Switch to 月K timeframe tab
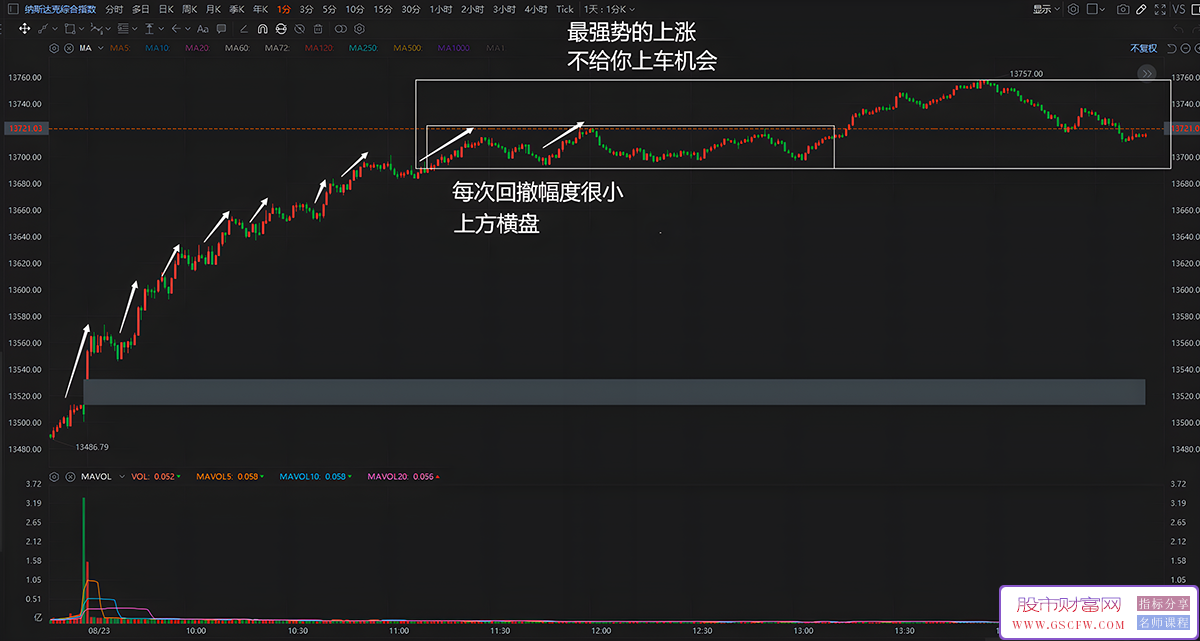Image resolution: width=1200 pixels, height=641 pixels. pos(213,9)
